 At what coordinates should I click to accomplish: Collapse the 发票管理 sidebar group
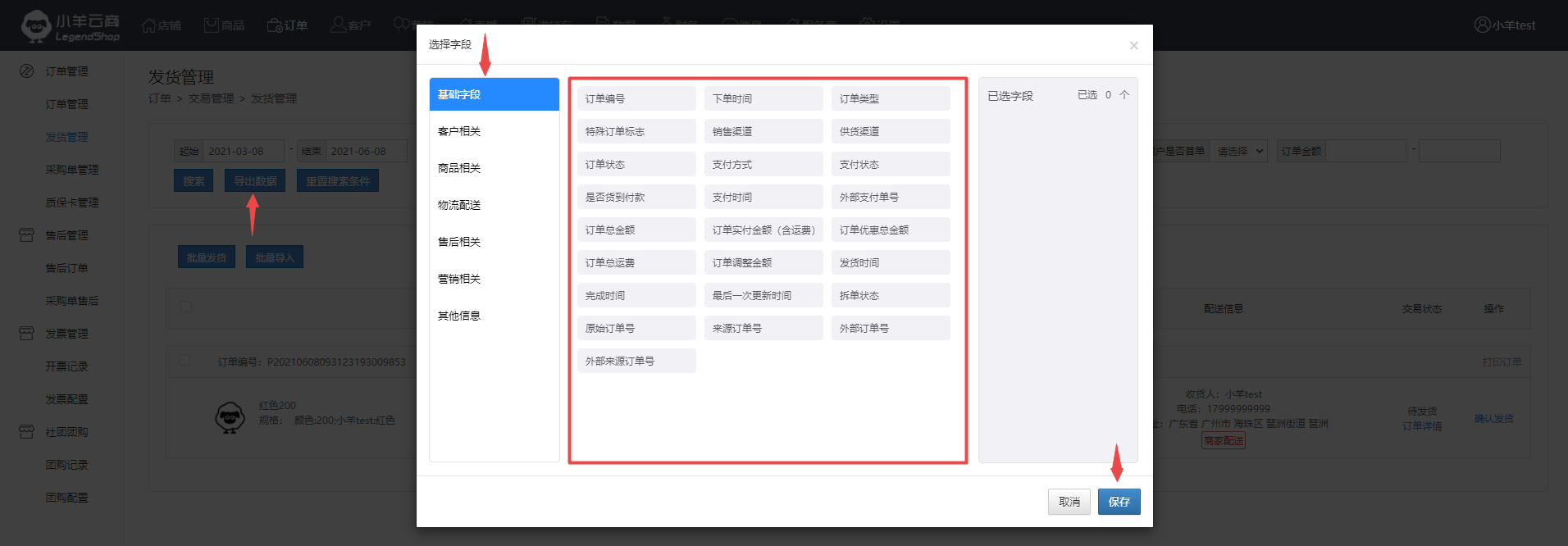tap(66, 334)
